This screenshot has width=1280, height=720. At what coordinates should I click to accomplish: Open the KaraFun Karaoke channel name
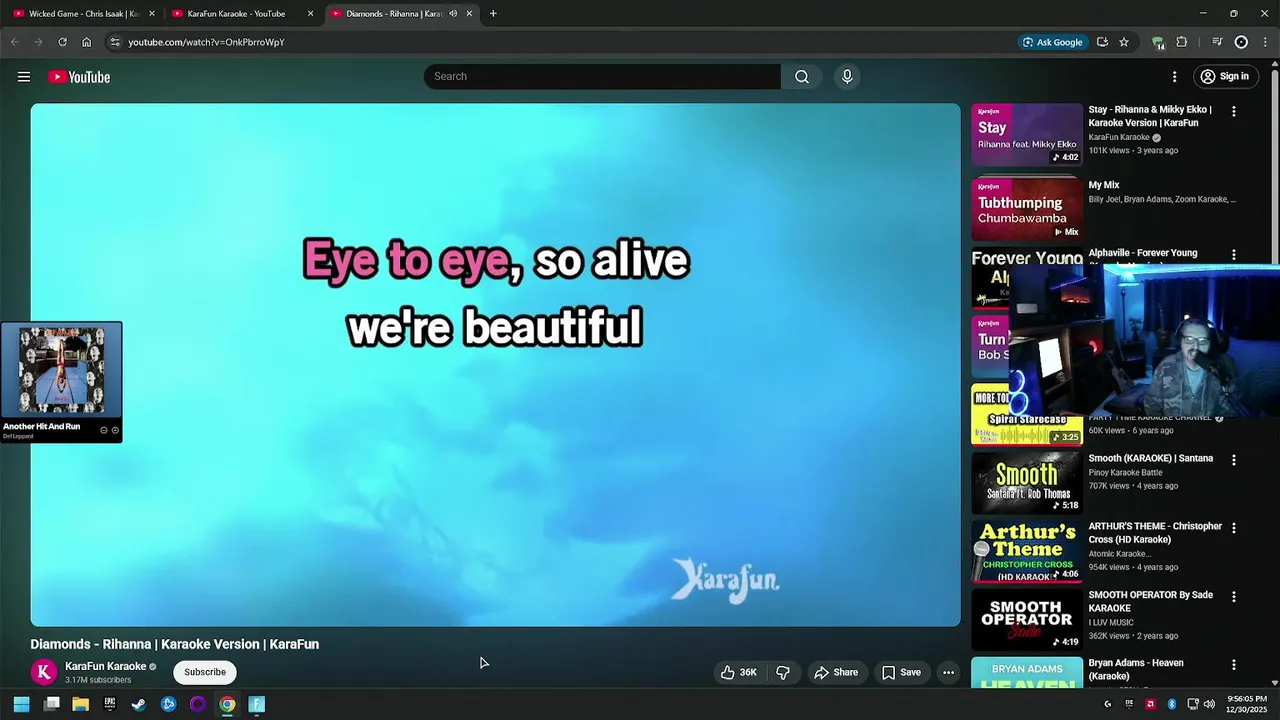(106, 666)
